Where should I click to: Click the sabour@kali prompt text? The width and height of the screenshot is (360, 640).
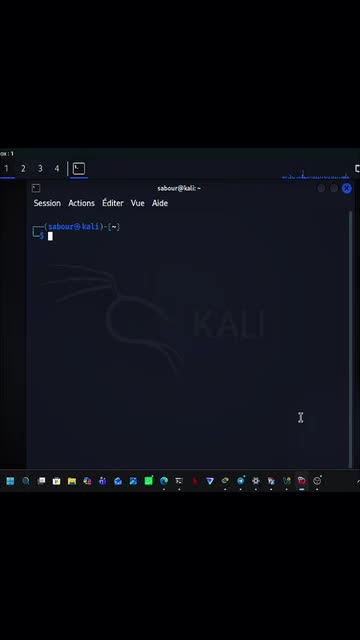coord(74,227)
